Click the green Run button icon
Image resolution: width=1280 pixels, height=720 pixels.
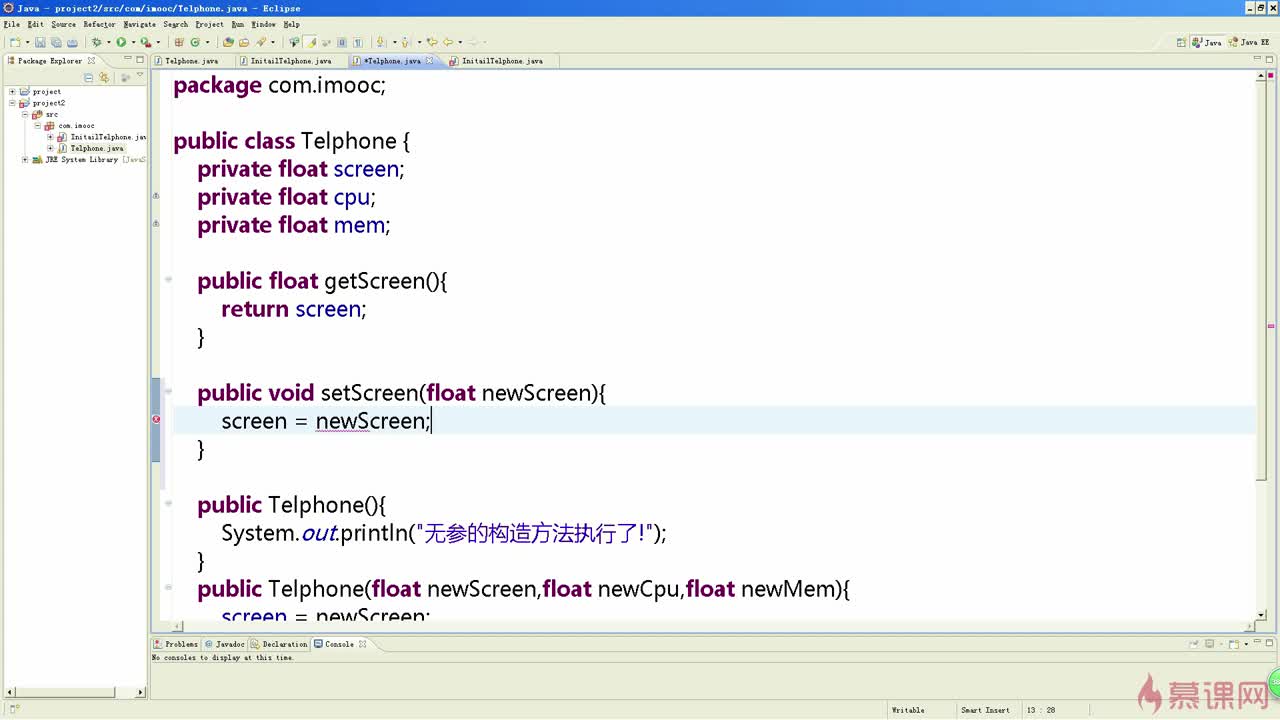pos(121,42)
